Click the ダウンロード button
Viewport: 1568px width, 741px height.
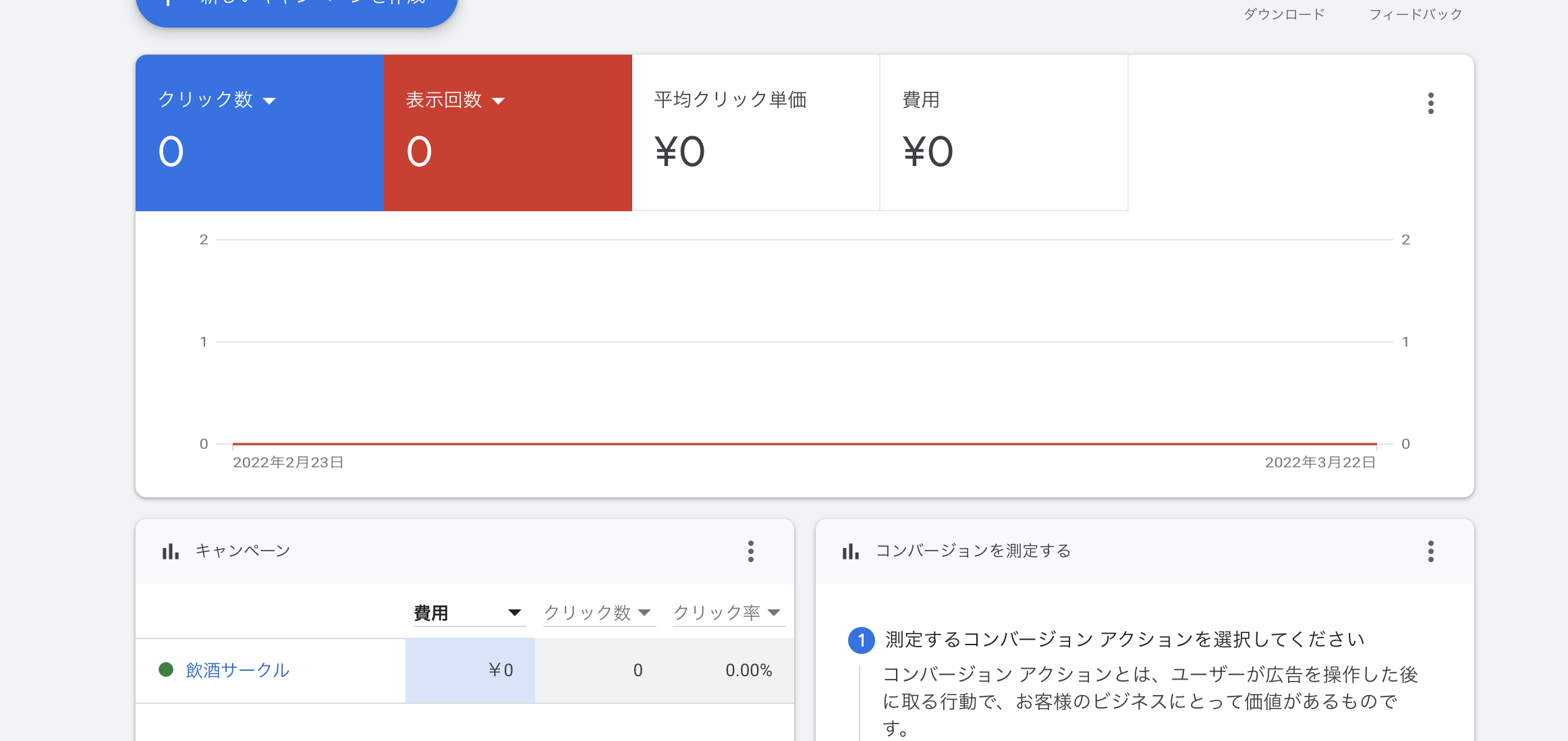(1284, 14)
